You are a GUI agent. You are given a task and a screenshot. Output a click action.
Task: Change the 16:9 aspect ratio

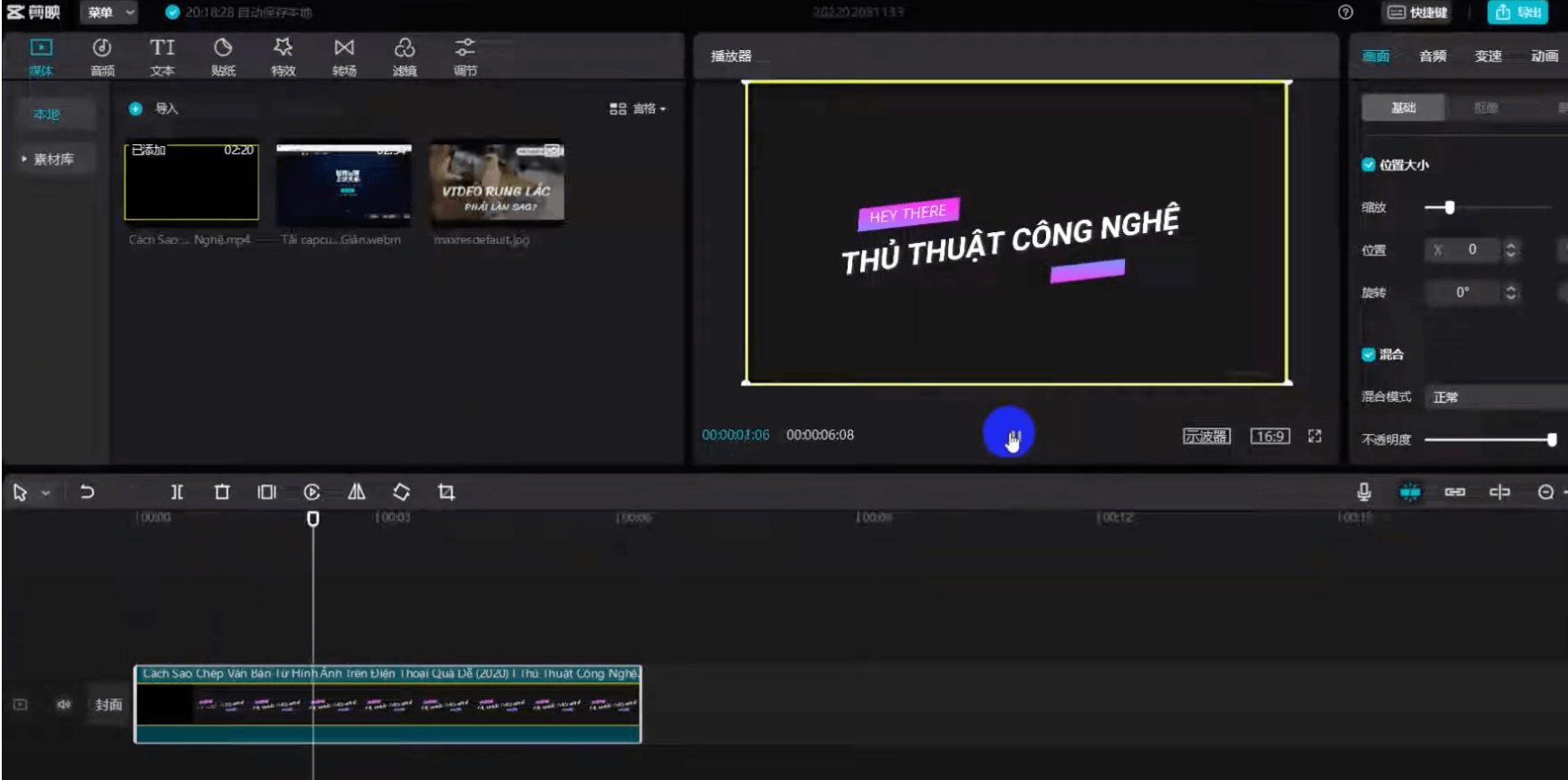click(x=1270, y=436)
